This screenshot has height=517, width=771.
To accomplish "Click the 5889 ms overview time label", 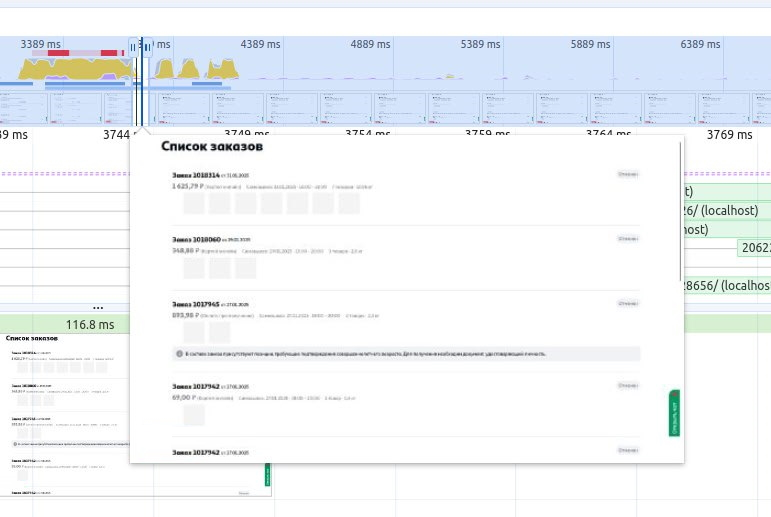I will 590,44.
